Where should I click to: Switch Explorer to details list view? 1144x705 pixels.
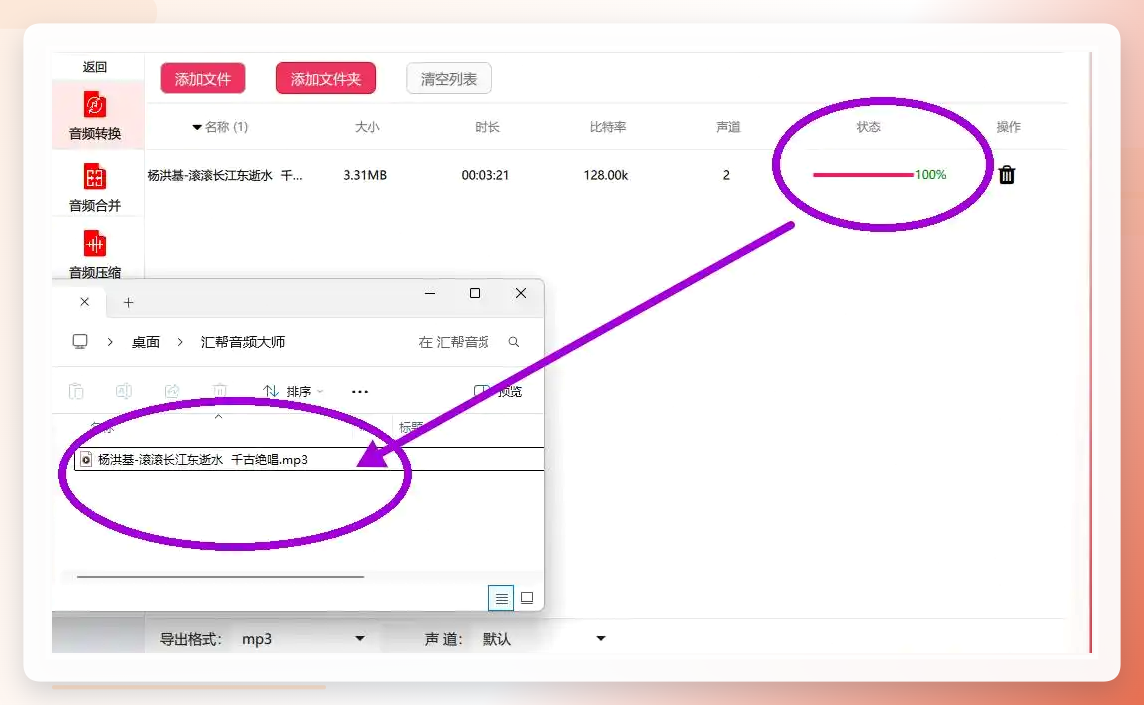click(501, 598)
